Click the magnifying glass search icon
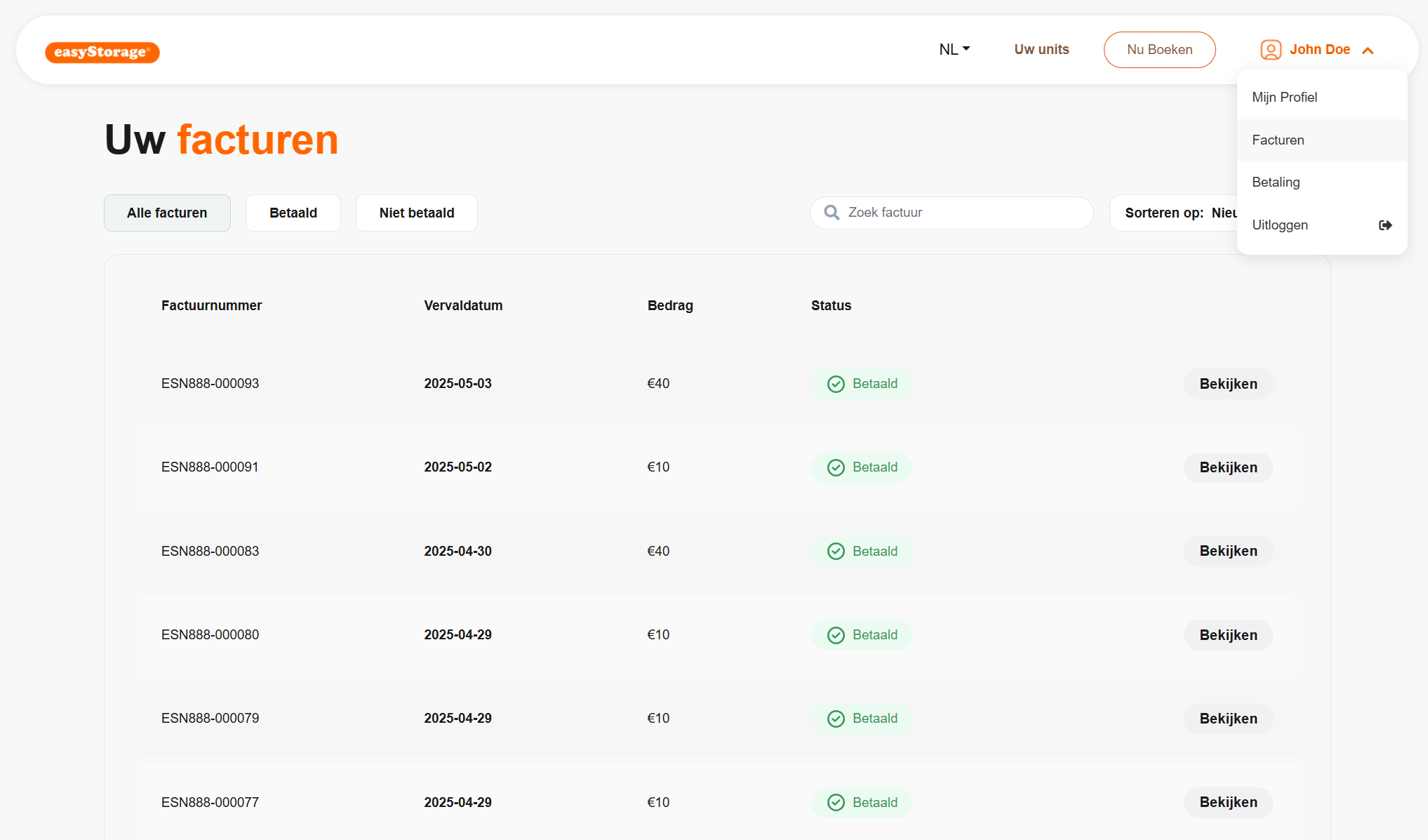 [832, 213]
